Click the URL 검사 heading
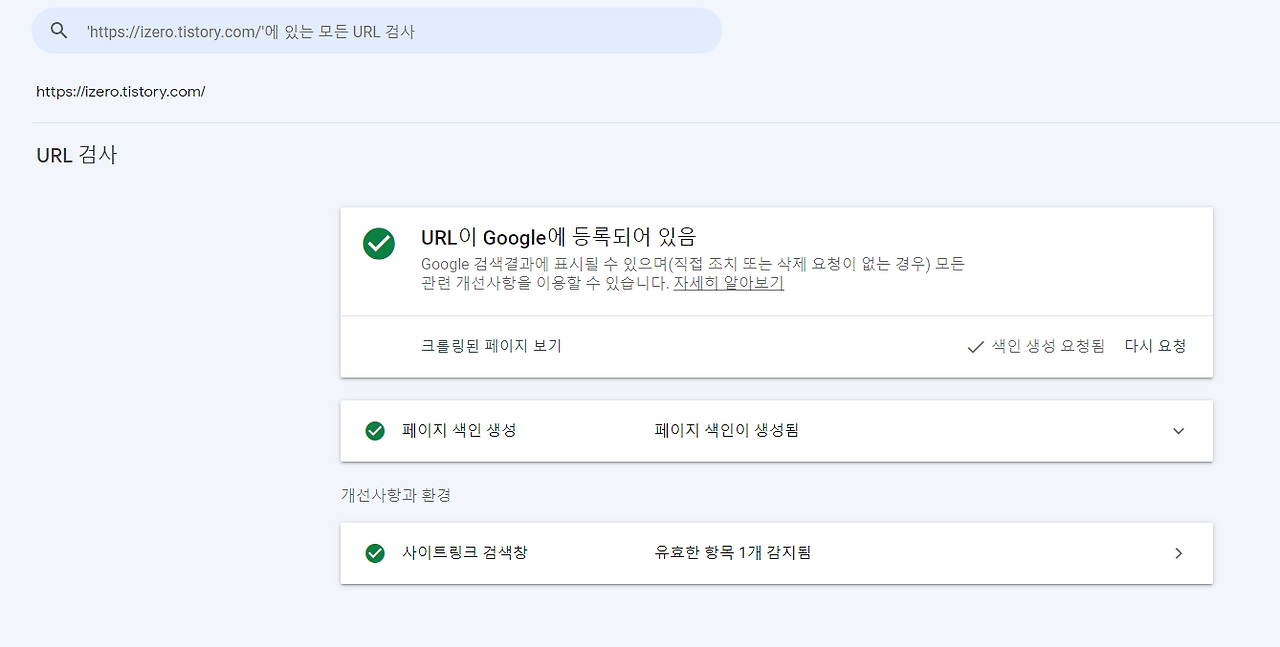 tap(77, 155)
